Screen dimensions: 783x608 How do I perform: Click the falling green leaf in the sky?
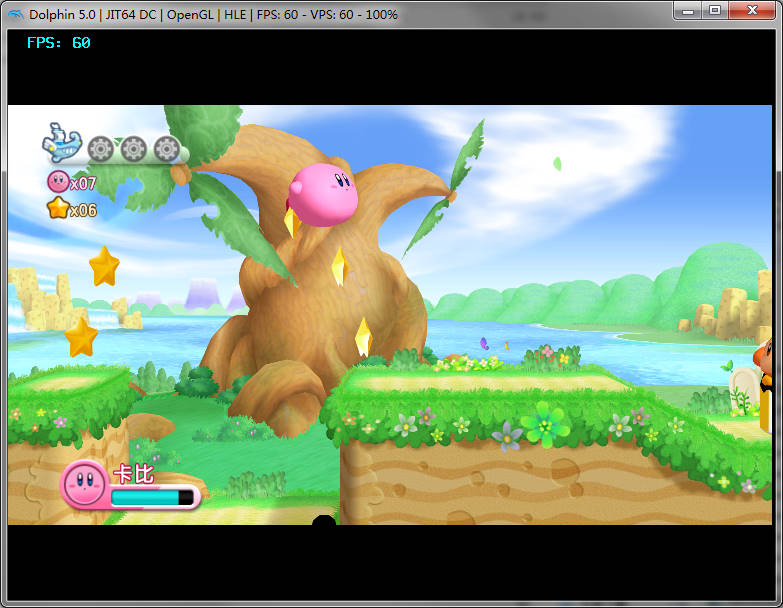pyautogui.click(x=558, y=163)
